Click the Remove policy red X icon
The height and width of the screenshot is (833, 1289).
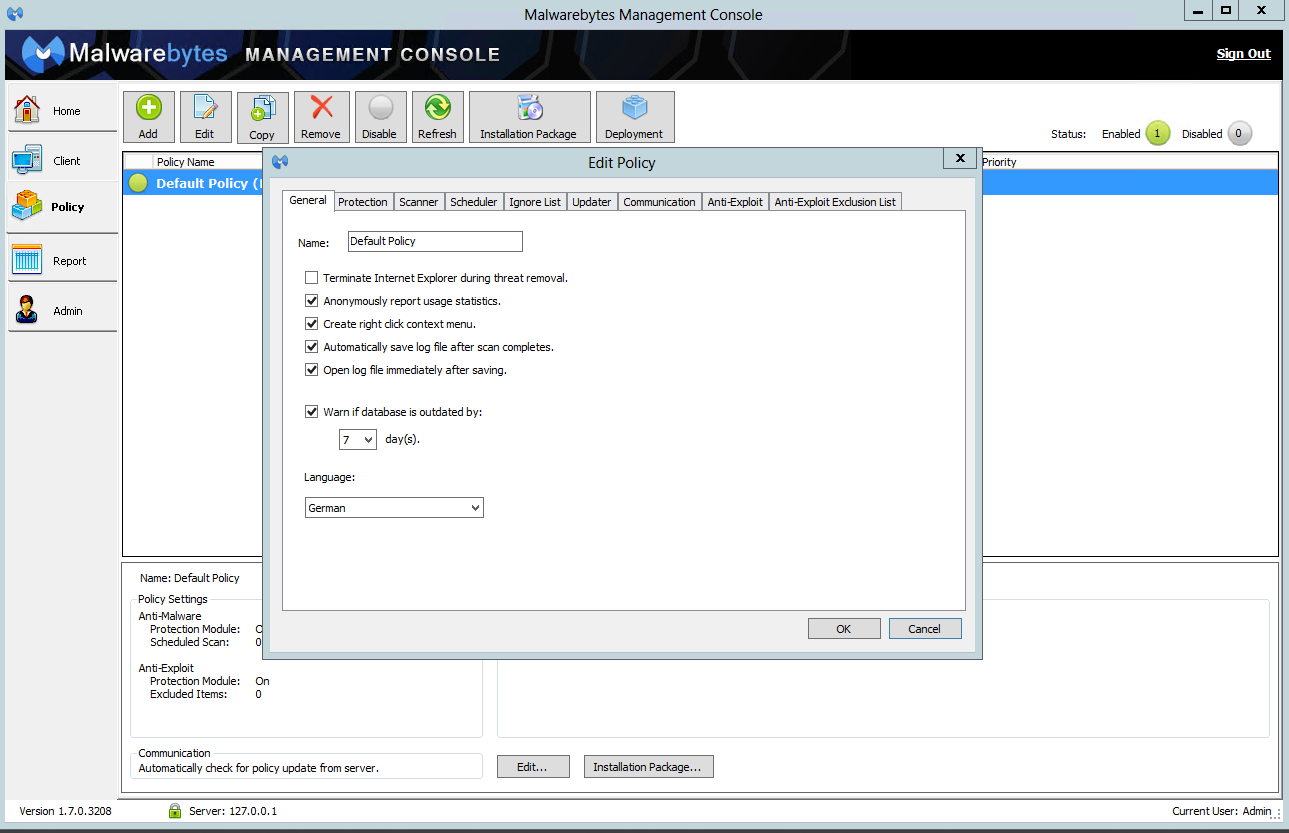pos(321,108)
